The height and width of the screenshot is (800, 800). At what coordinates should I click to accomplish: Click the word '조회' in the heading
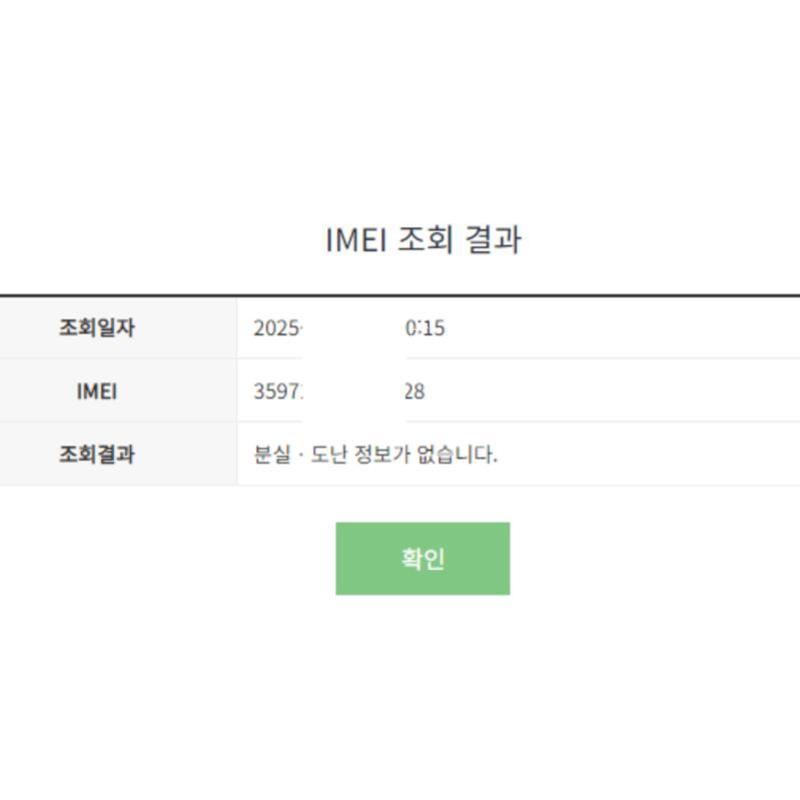tap(426, 240)
